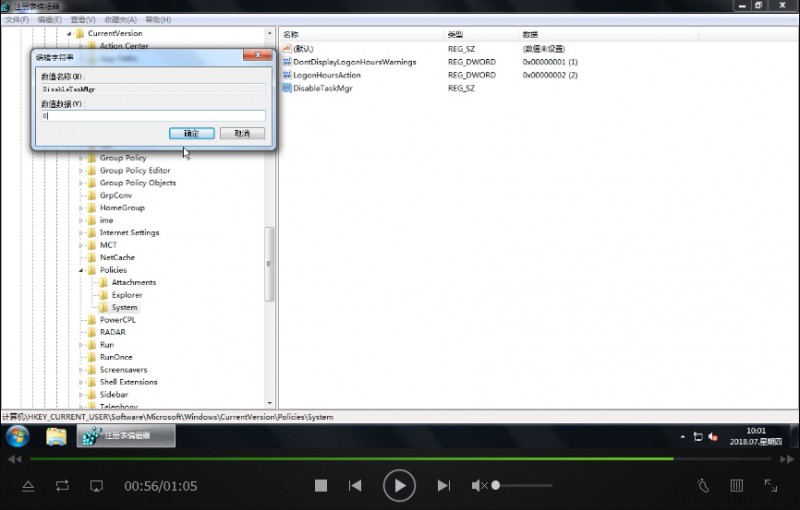This screenshot has height=510, width=800.
Task: Enter fullscreen with the expand arrows icon
Action: pos(770,486)
